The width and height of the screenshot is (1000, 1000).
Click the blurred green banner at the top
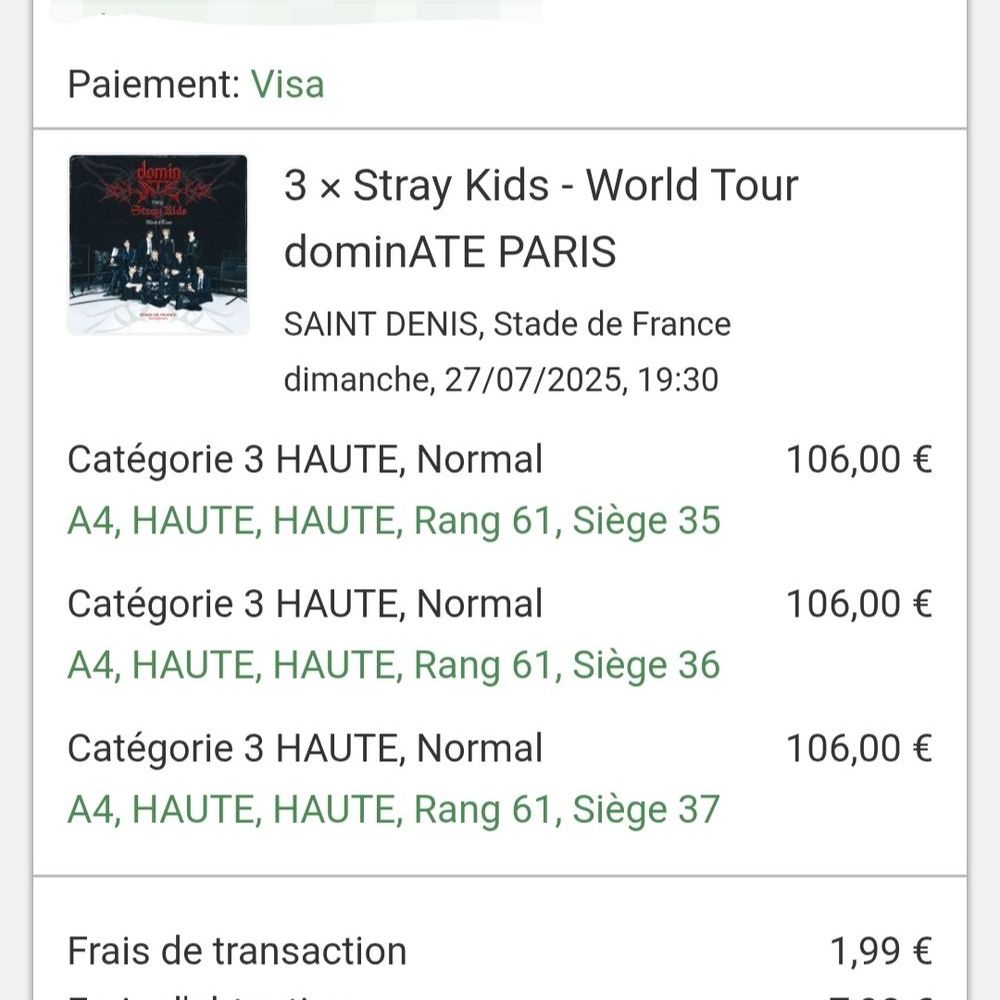click(297, 11)
